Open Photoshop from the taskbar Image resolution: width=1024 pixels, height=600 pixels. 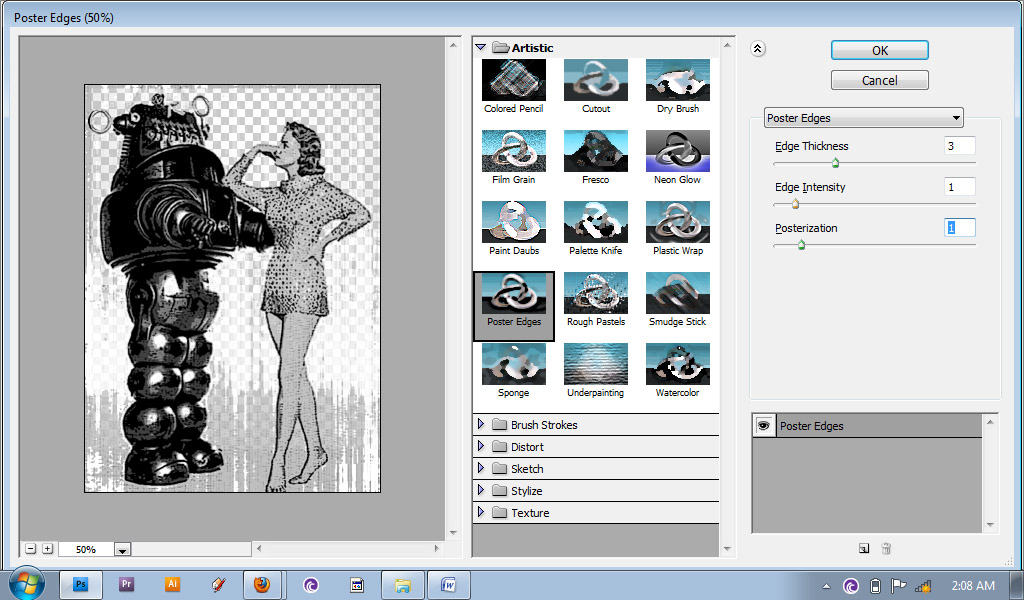coord(81,584)
